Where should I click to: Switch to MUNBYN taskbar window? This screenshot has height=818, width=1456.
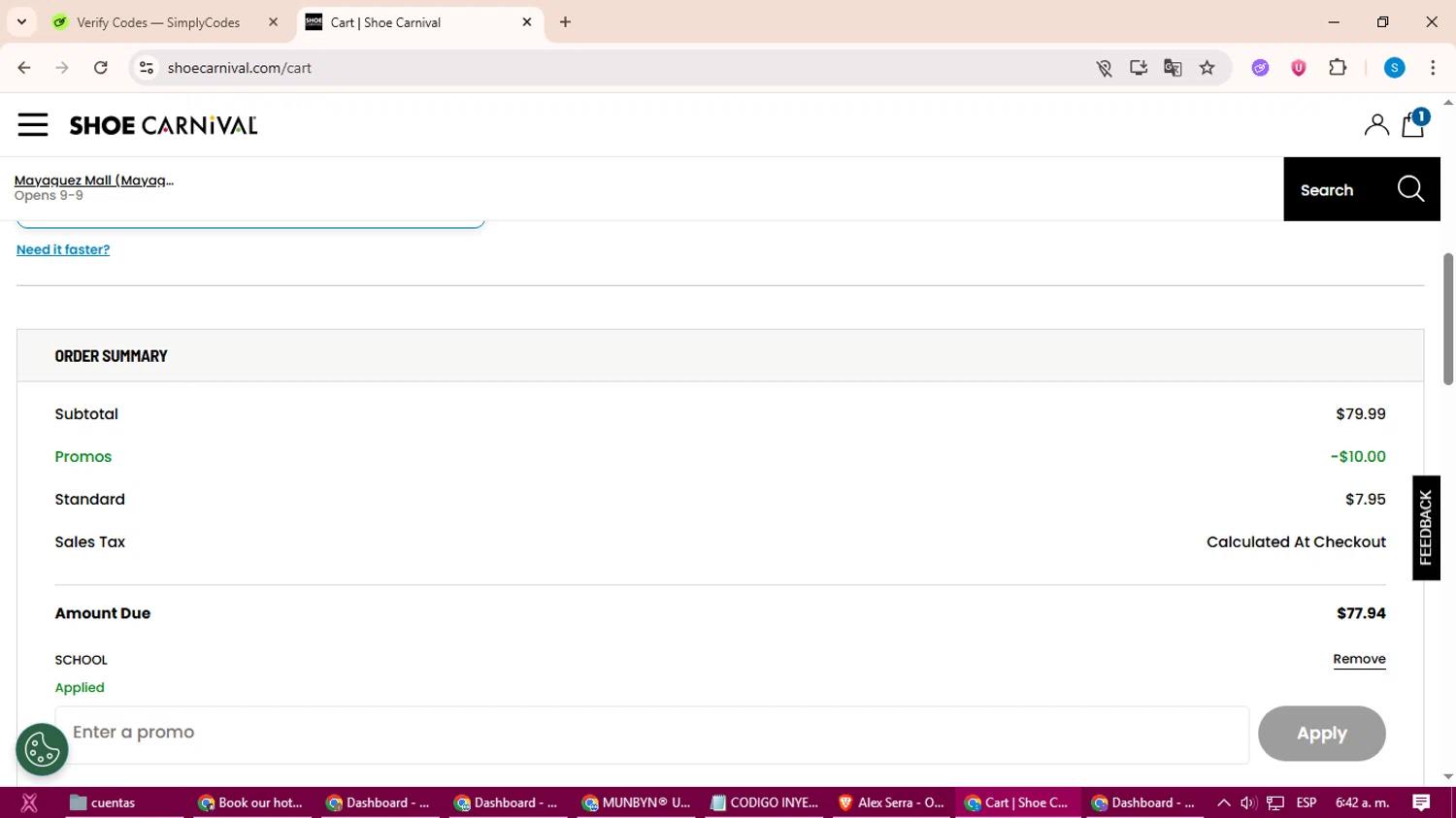point(636,802)
